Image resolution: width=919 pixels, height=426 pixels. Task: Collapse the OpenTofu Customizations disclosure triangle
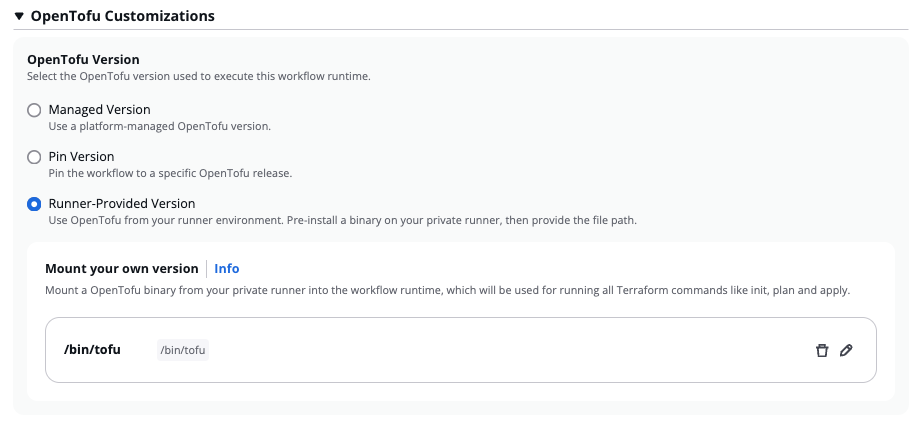(x=19, y=16)
